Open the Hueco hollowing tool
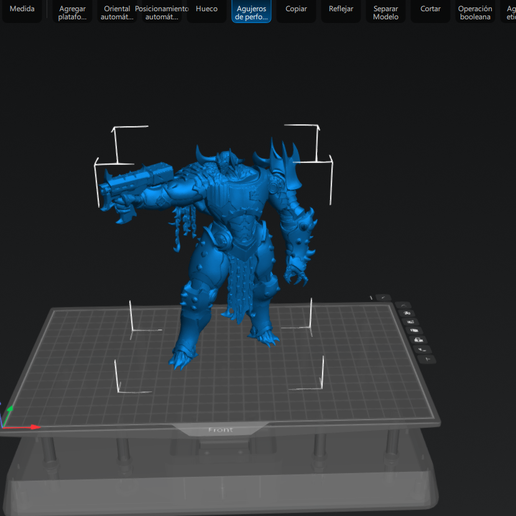Screen dimensions: 516x516 pos(207,11)
